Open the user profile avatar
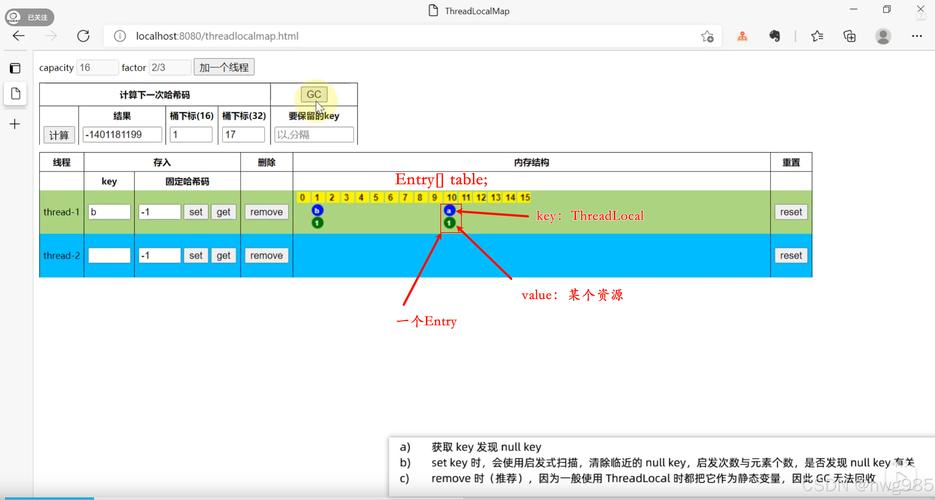The image size is (935, 500). [883, 36]
